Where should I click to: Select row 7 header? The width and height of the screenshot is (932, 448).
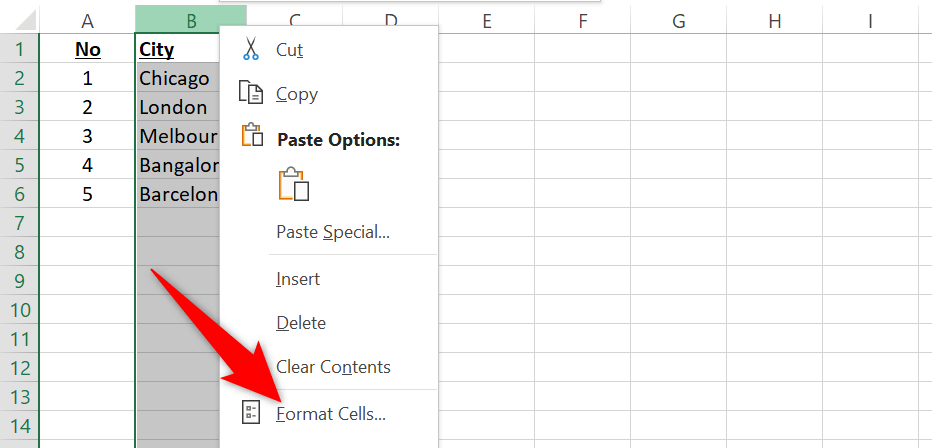19,221
